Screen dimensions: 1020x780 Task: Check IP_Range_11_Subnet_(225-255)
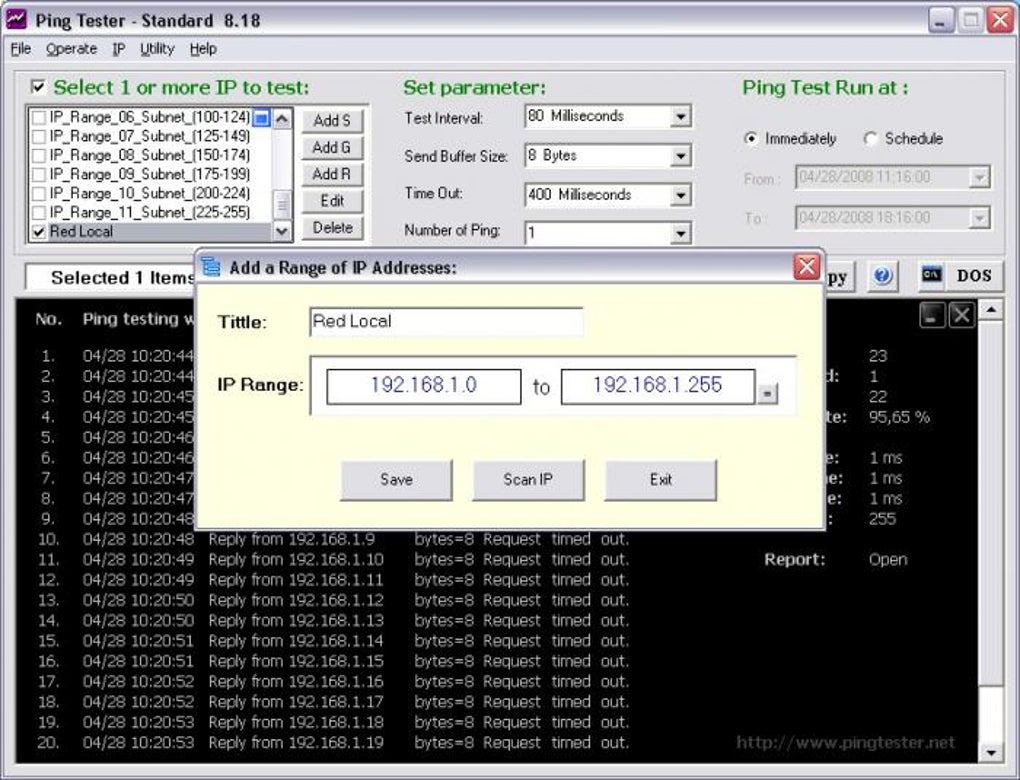click(x=38, y=213)
